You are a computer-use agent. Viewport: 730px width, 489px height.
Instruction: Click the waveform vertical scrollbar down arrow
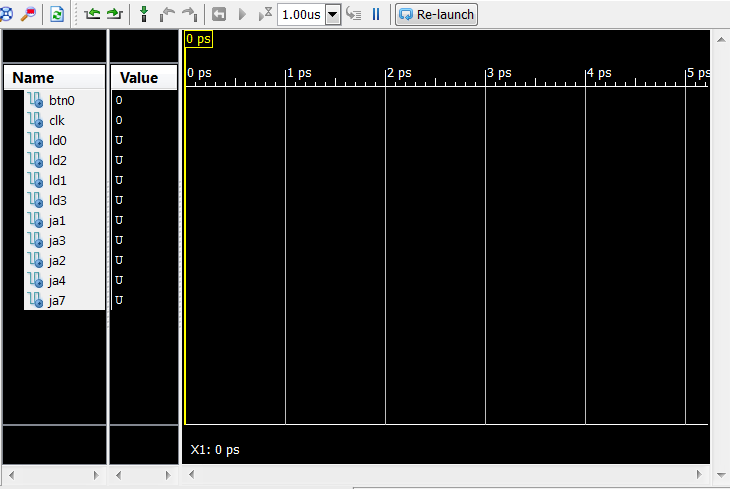[x=721, y=475]
